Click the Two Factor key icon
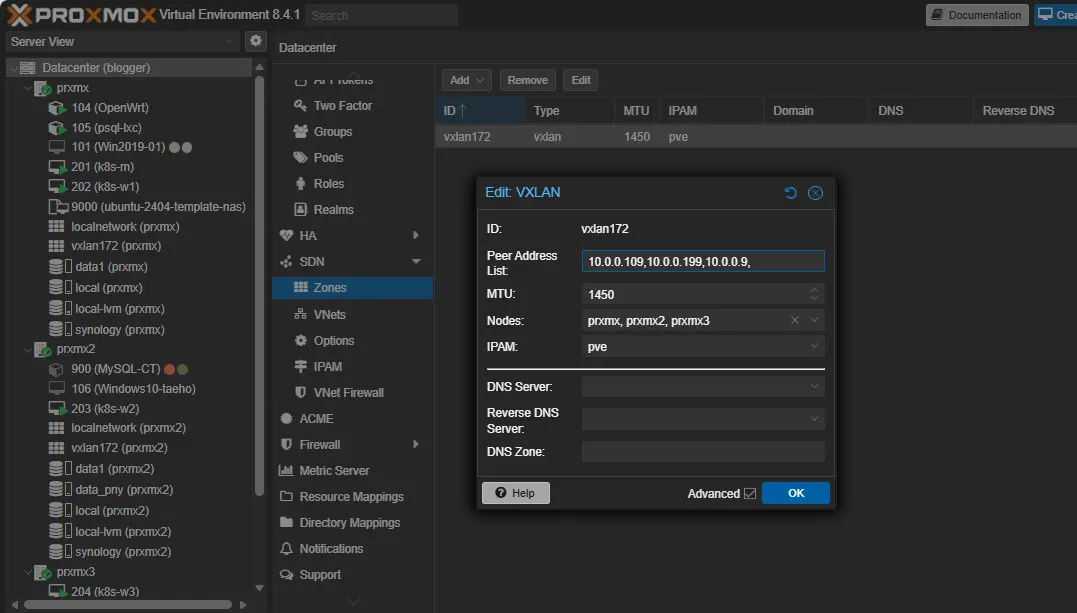 click(x=300, y=105)
